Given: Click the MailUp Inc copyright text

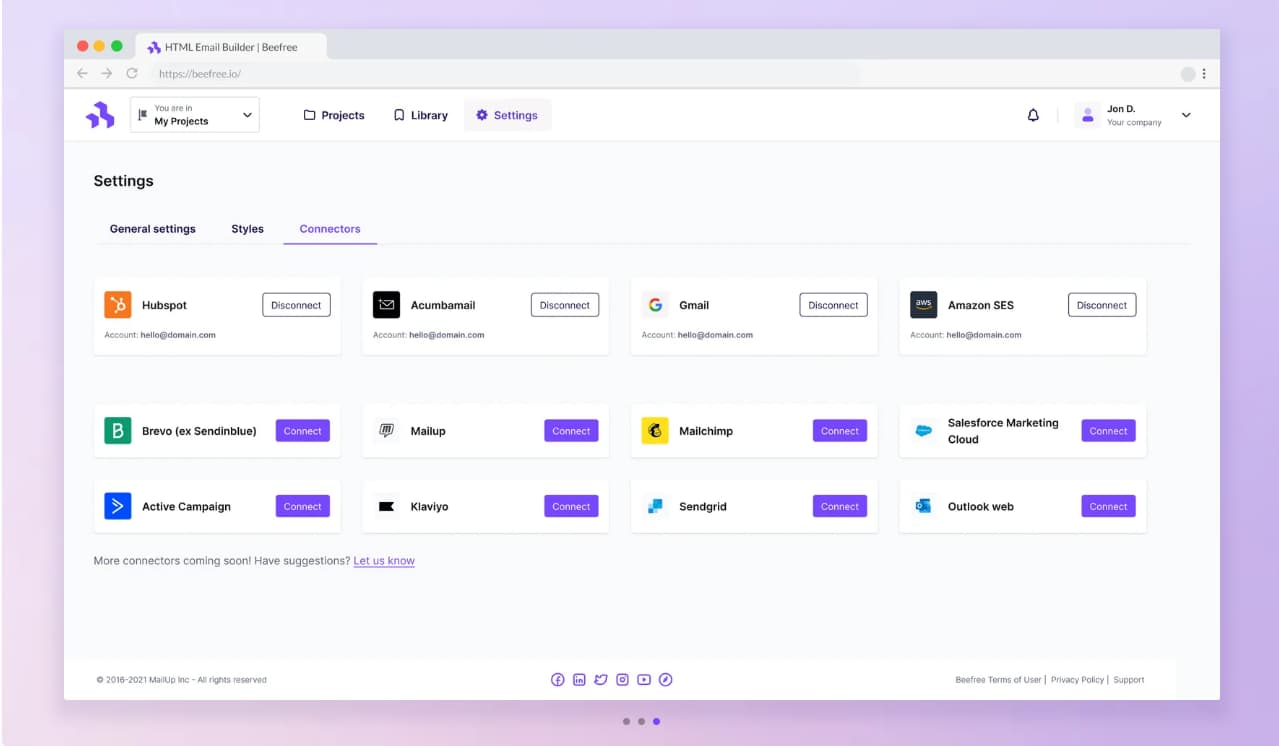Looking at the screenshot, I should (182, 680).
